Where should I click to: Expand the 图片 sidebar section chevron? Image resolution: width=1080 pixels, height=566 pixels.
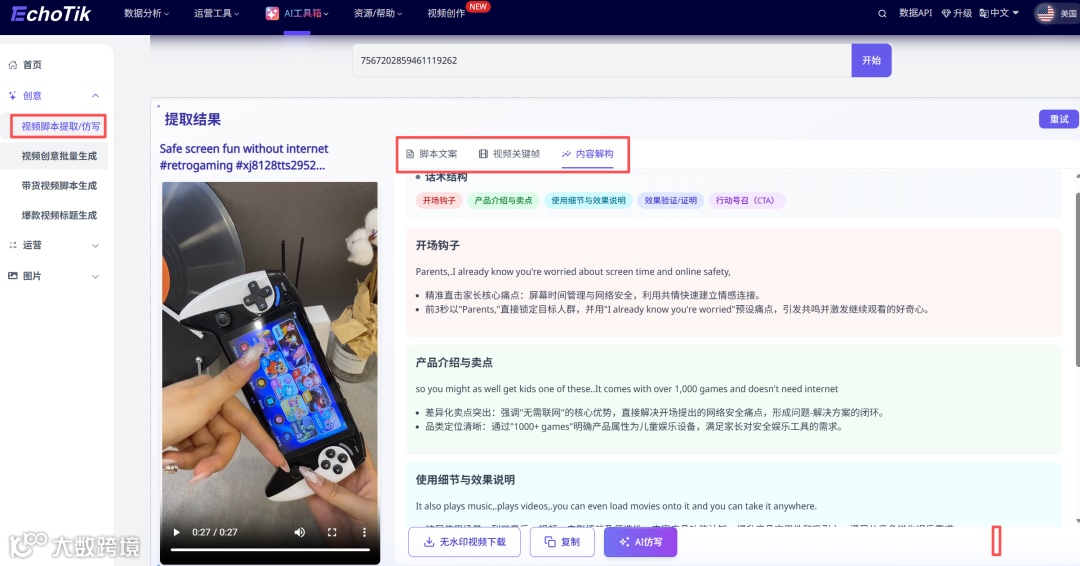tap(96, 276)
